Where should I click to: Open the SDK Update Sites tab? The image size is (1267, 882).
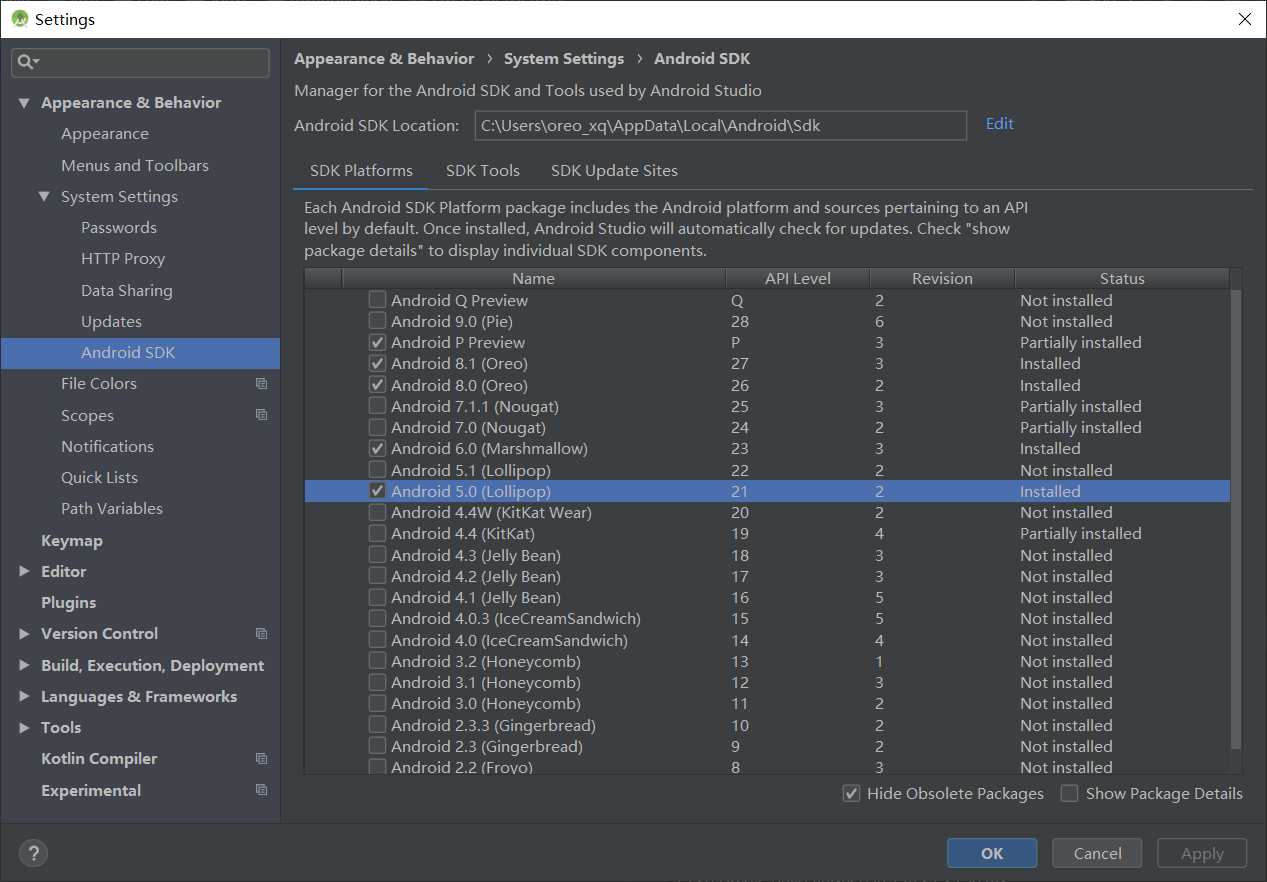(x=614, y=171)
